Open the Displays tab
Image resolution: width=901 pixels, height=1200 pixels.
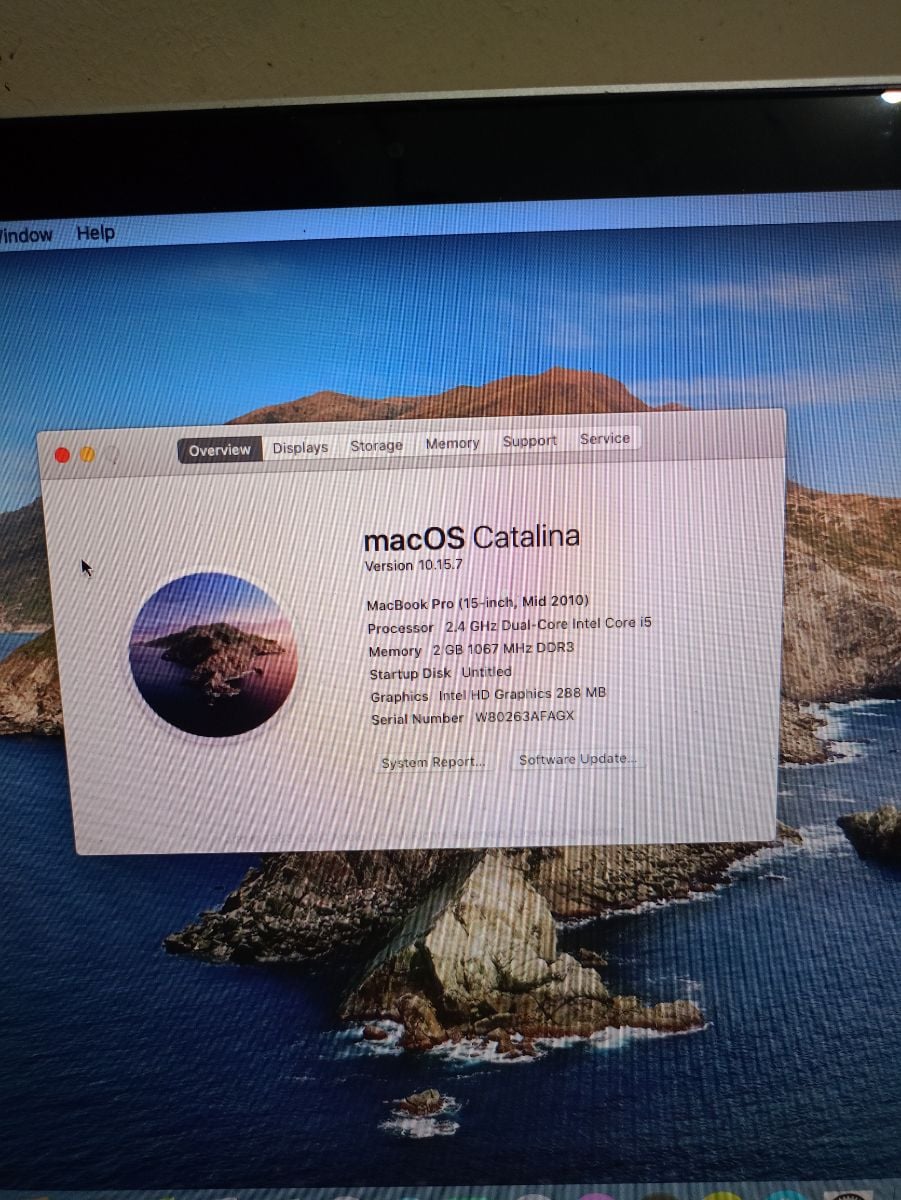(300, 448)
